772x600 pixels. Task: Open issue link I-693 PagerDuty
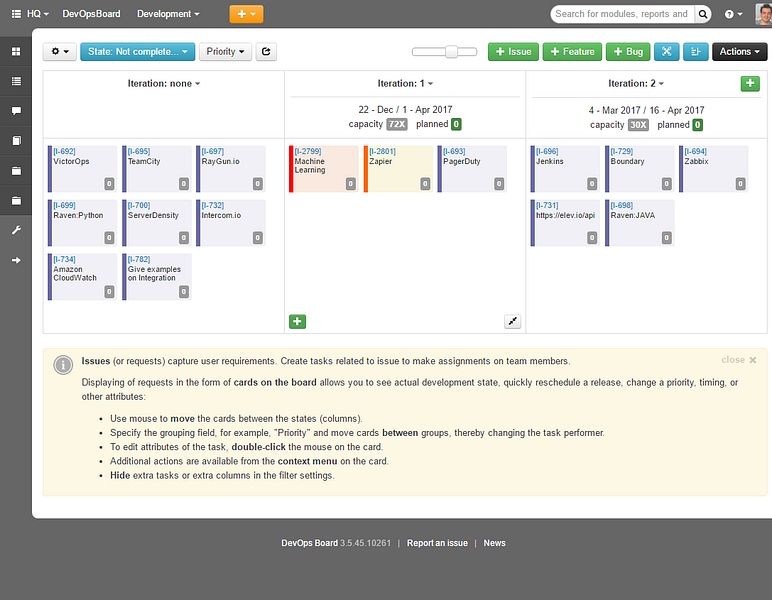point(454,151)
